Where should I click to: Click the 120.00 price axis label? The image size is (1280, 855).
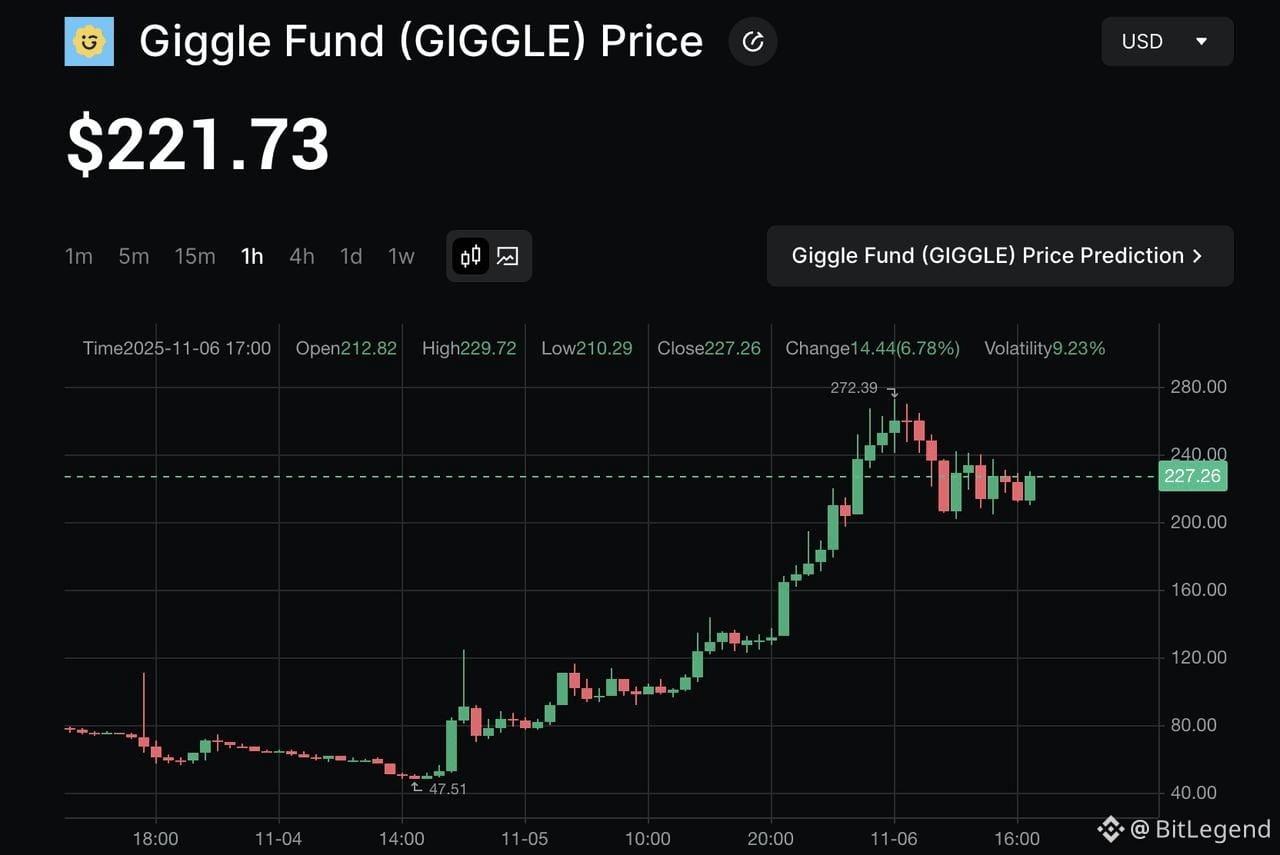[1199, 658]
